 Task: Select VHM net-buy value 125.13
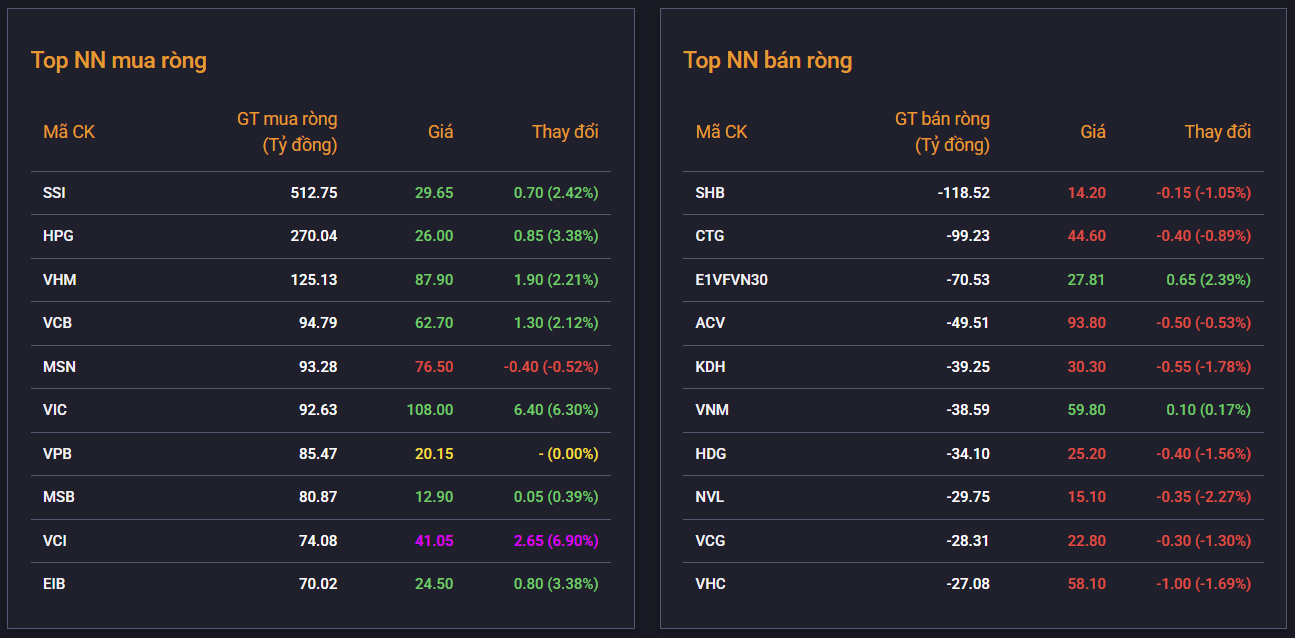point(314,280)
